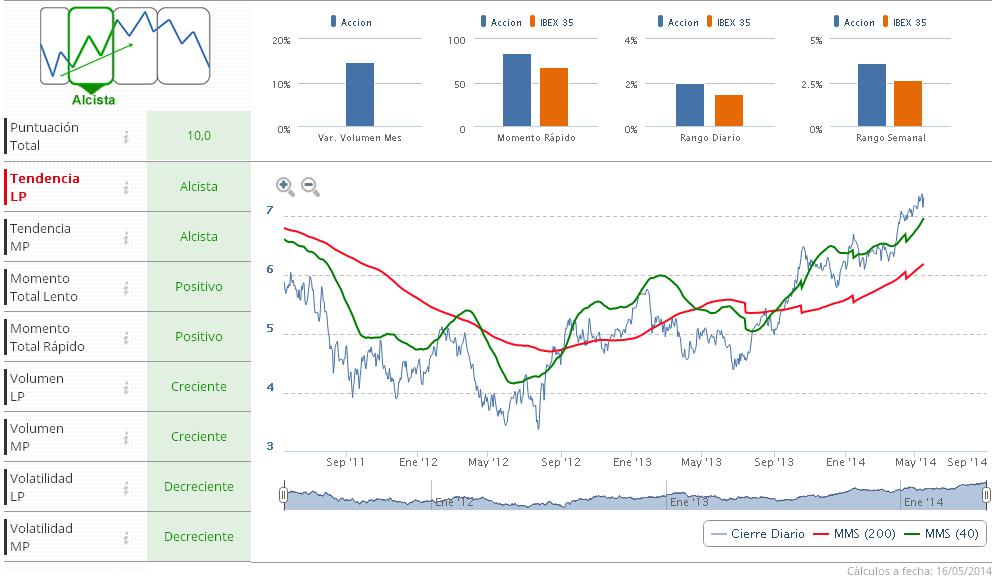Toggle Accion legend in Var. Volumen Mes chart
1008x580 pixels.
point(351,22)
